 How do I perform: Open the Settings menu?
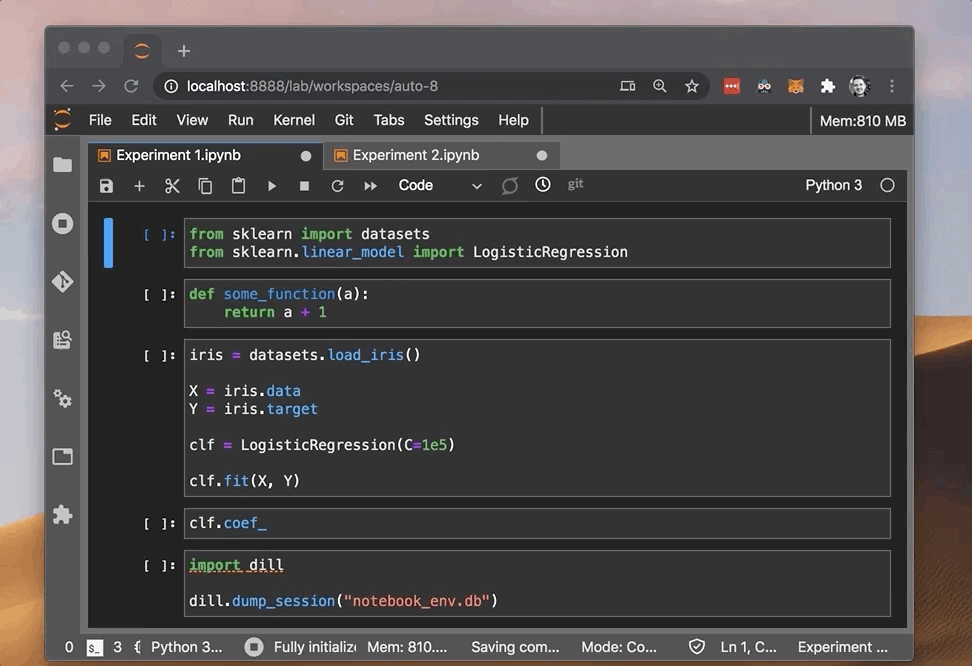pyautogui.click(x=451, y=120)
